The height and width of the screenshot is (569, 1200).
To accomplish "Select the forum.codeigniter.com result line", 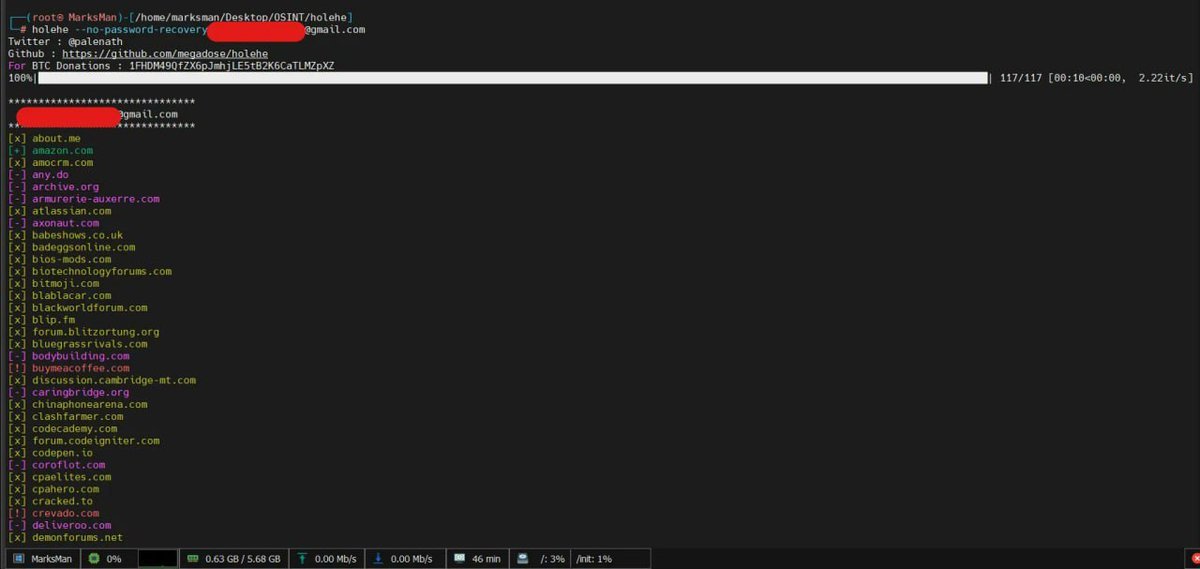I will pyautogui.click(x=84, y=440).
